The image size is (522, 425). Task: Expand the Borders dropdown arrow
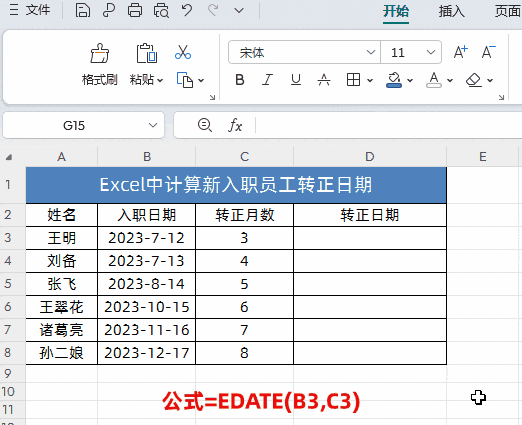click(370, 80)
